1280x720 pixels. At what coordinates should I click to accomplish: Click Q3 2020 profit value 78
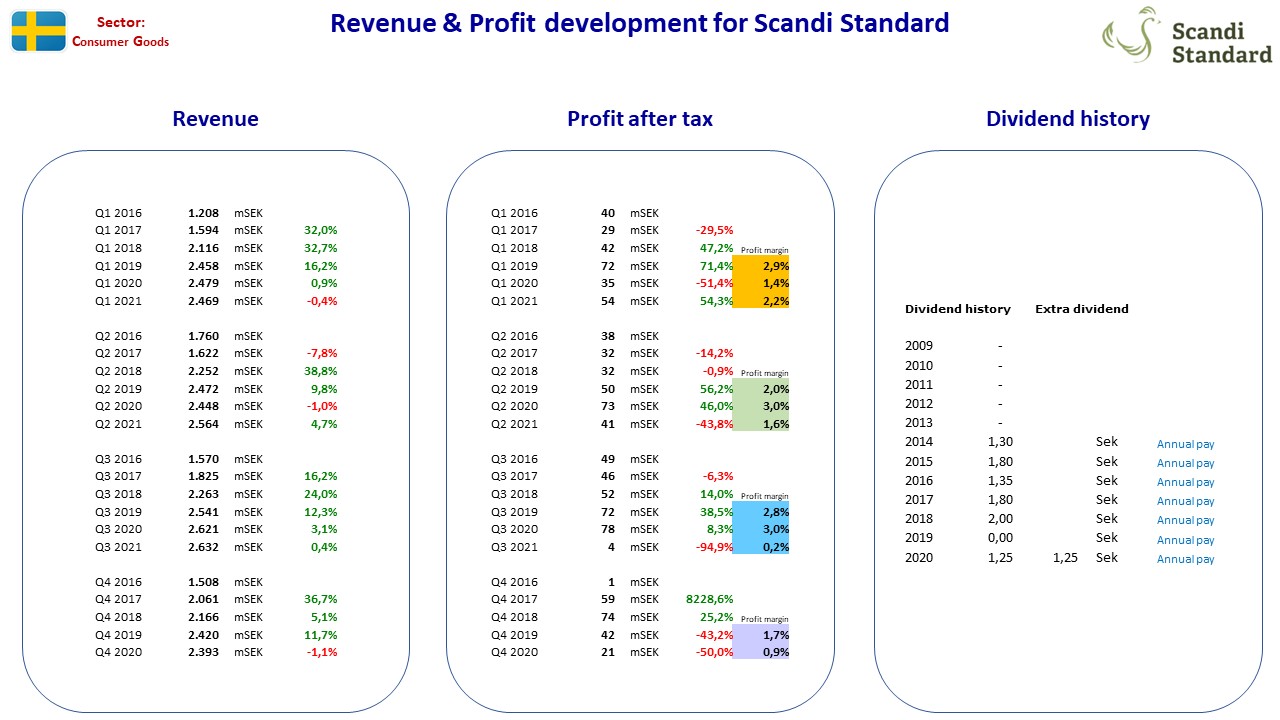pyautogui.click(x=609, y=529)
